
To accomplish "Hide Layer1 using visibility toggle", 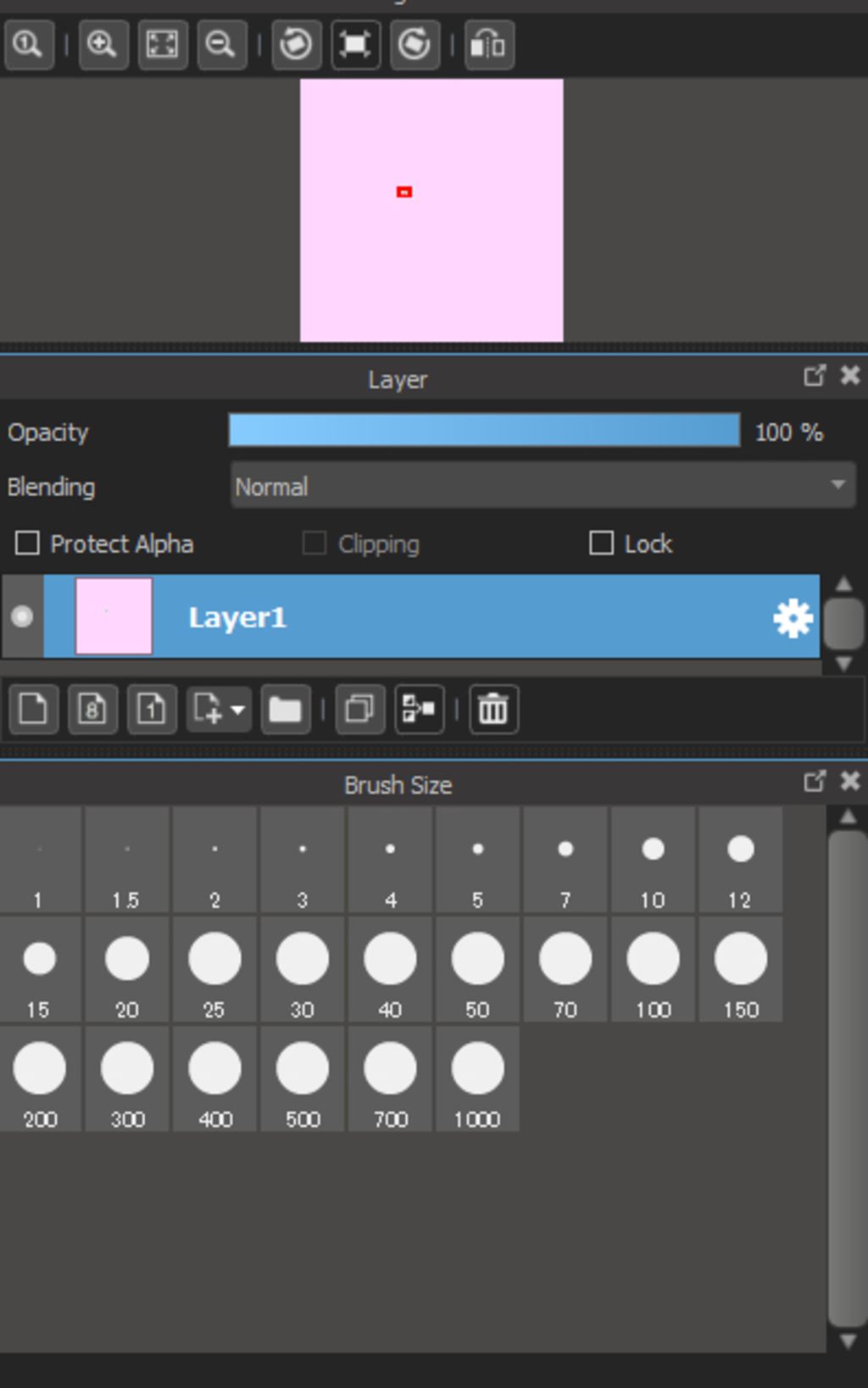I will point(22,616).
